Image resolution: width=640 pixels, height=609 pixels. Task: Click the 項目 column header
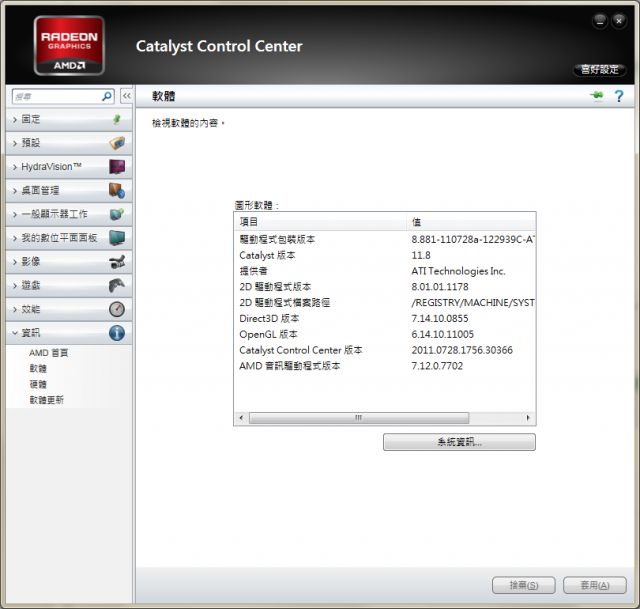pos(320,222)
